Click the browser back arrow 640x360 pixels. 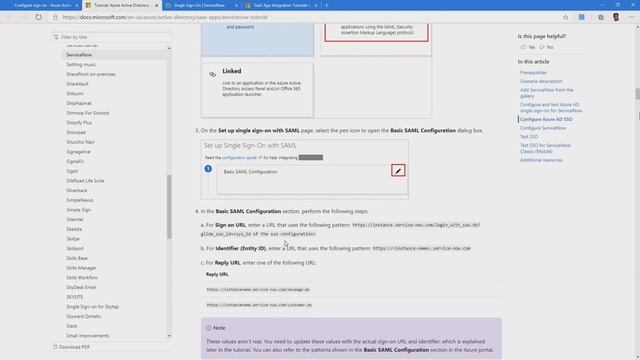click(9, 17)
